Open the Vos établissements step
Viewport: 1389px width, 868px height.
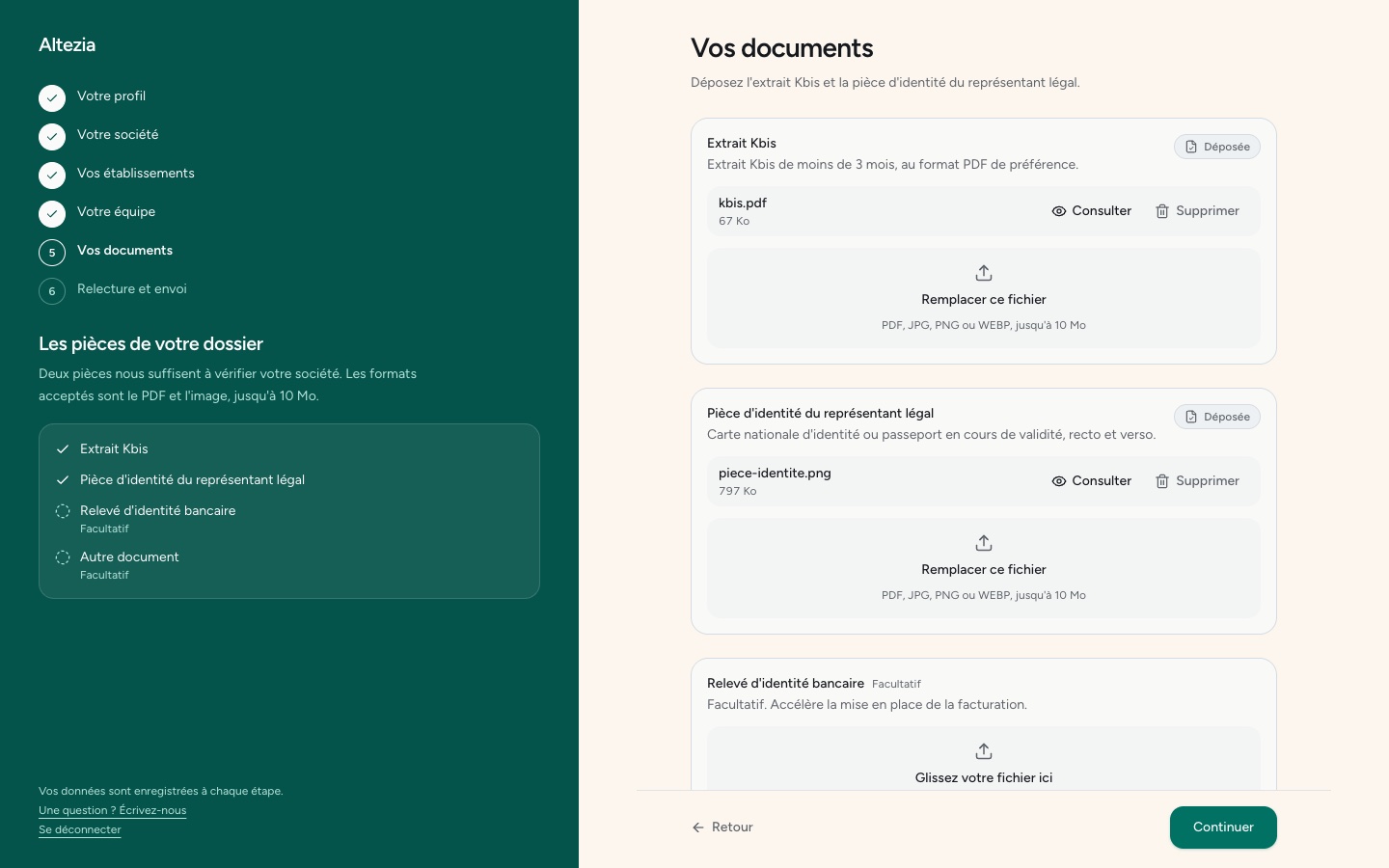[x=136, y=174]
